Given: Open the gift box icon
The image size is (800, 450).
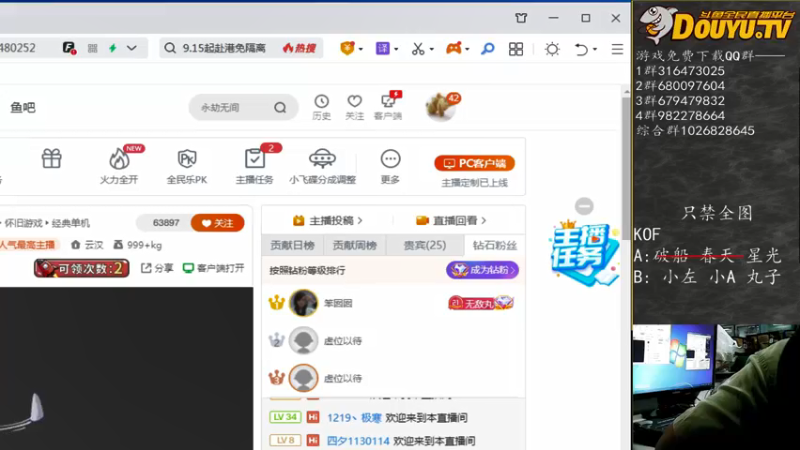Looking at the screenshot, I should coord(52,159).
